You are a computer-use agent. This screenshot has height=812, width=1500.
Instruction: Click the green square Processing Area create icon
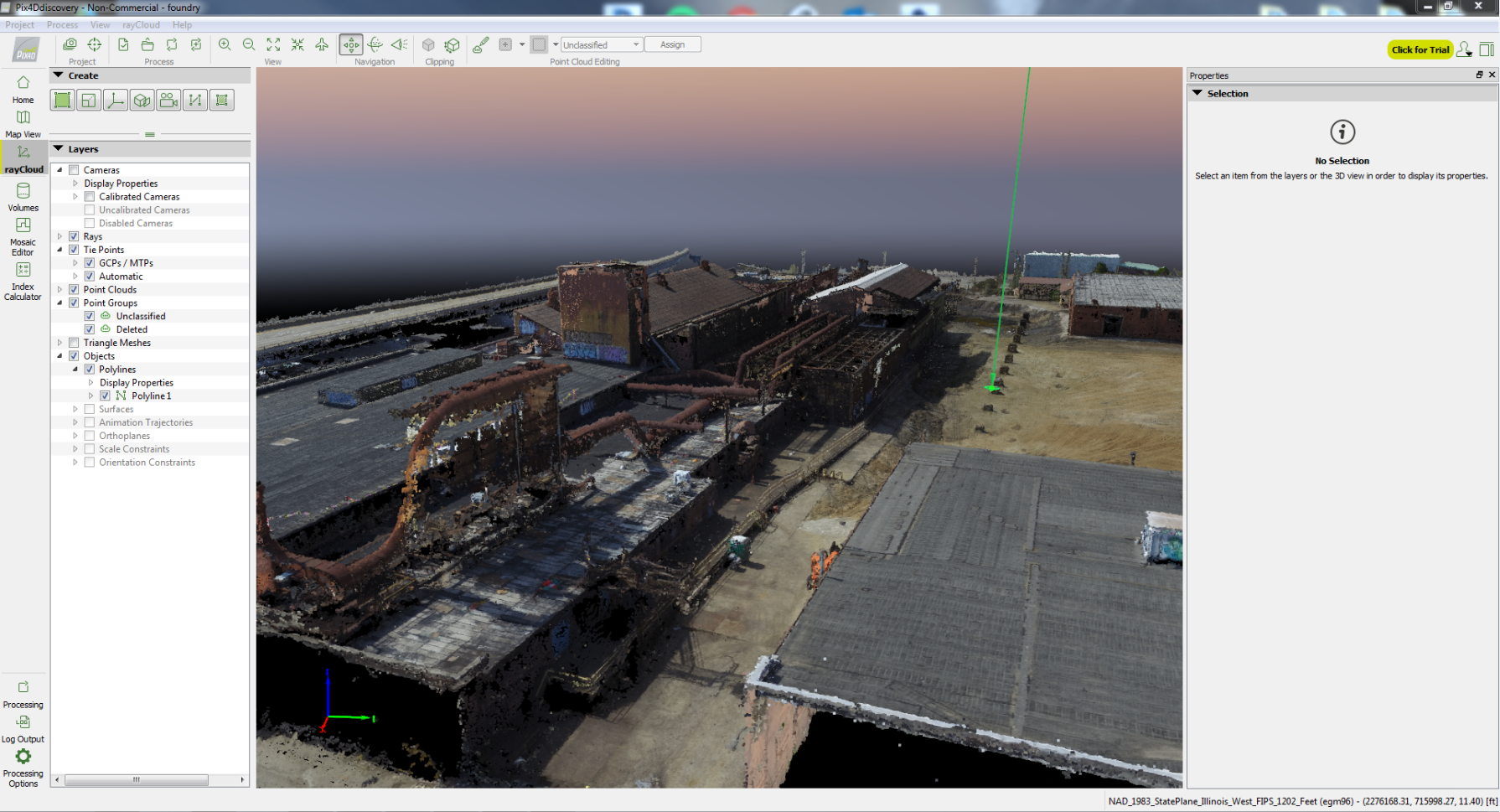(62, 101)
